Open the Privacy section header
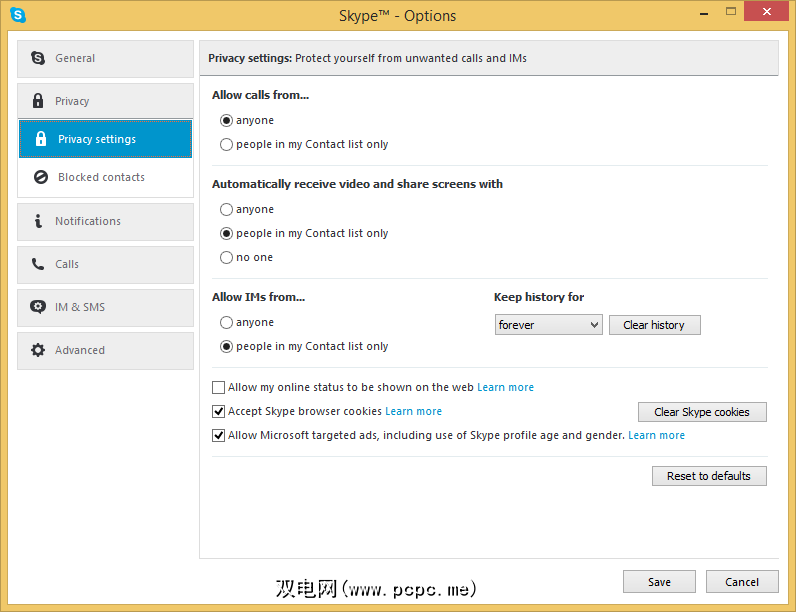The height and width of the screenshot is (612, 796). [x=106, y=101]
